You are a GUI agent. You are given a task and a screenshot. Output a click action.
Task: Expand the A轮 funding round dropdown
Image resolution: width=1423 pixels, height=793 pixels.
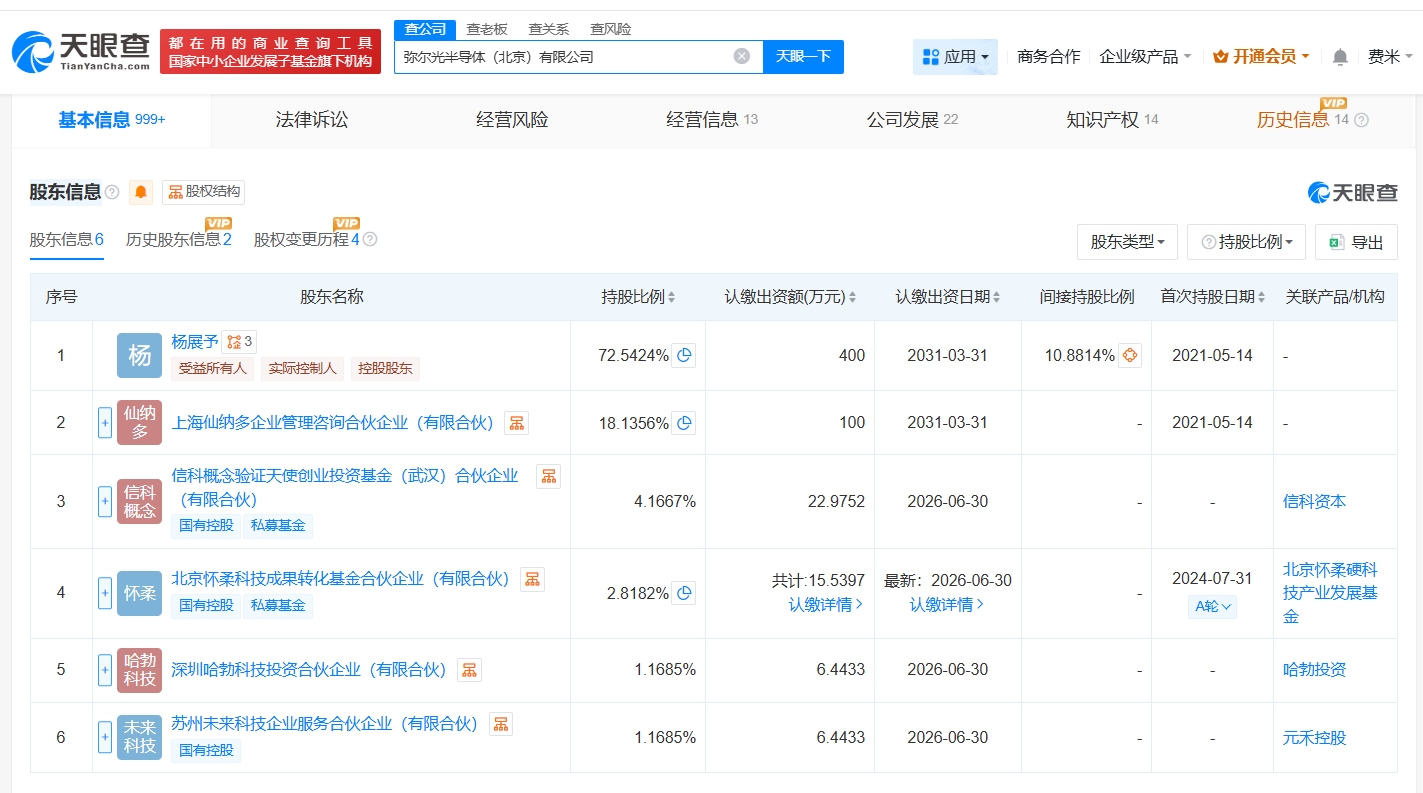pos(1212,606)
